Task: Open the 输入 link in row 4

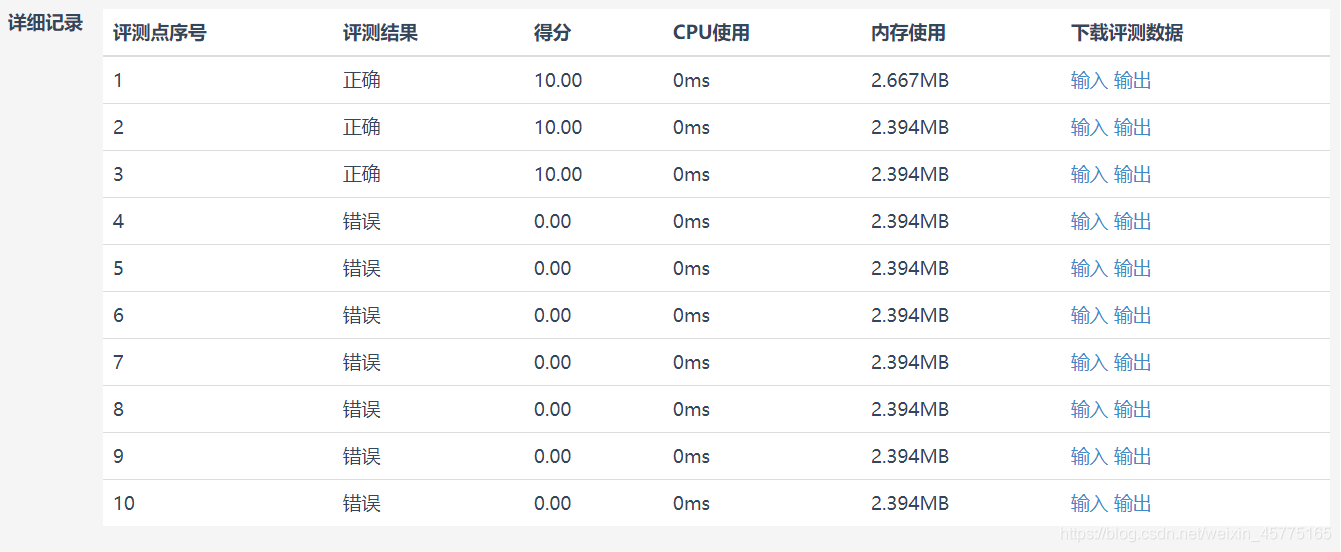Action: click(x=1089, y=221)
